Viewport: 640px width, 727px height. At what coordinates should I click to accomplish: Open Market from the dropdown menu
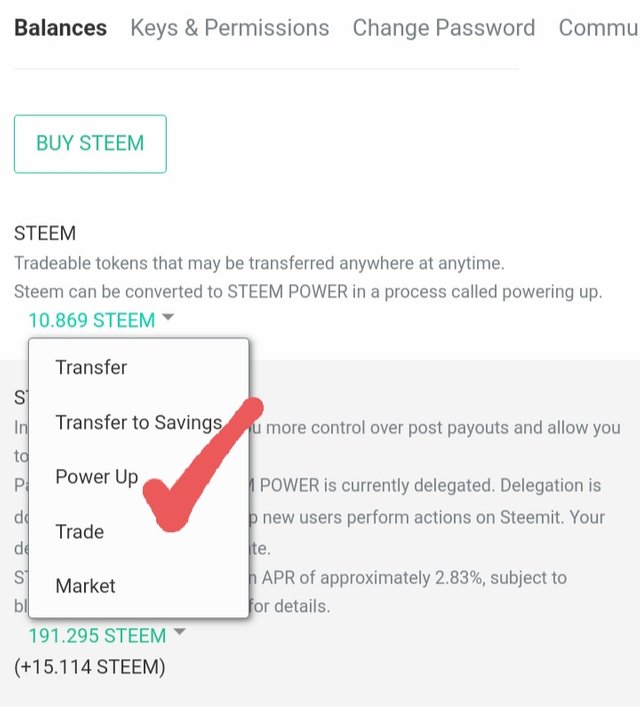click(85, 586)
